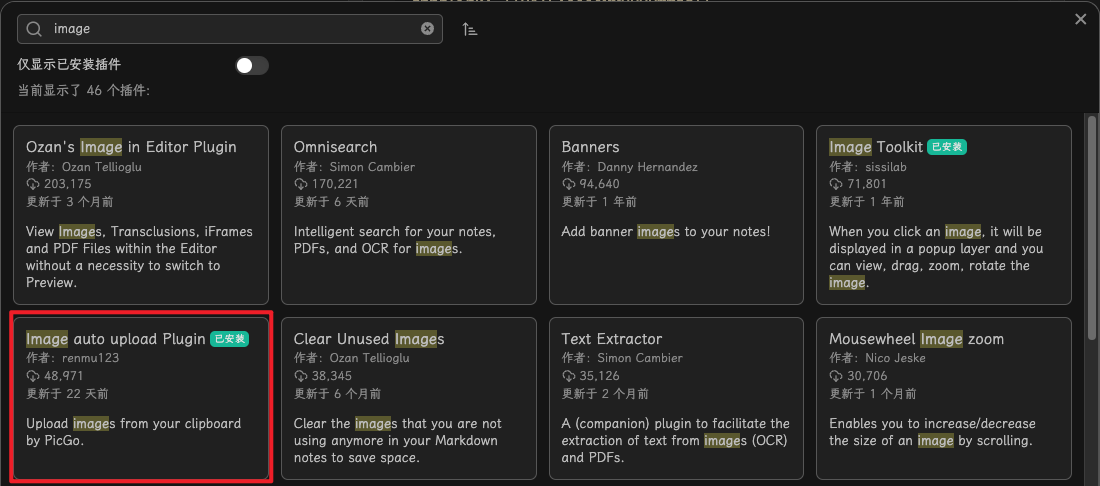Click Image auto upload installed badge
Viewport: 1100px width, 486px height.
click(229, 339)
